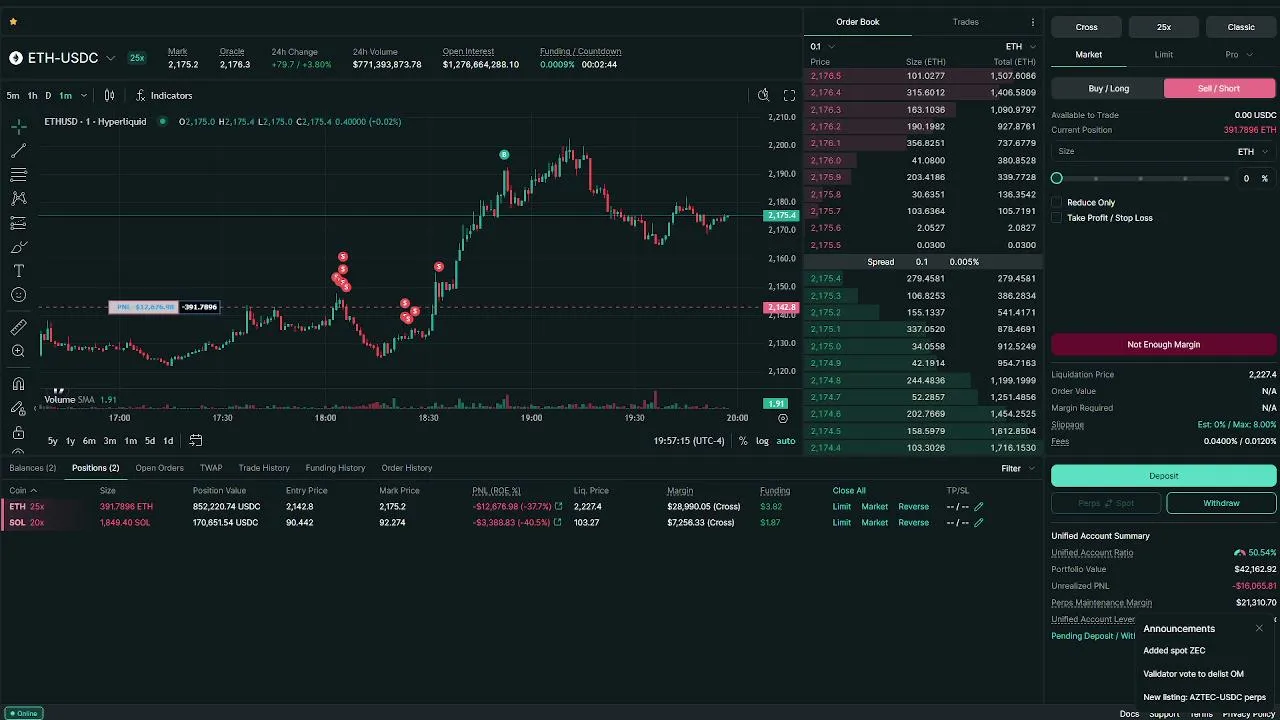Viewport: 1280px width, 720px height.
Task: Toggle lock all drawings padlock icon
Action: tap(18, 433)
